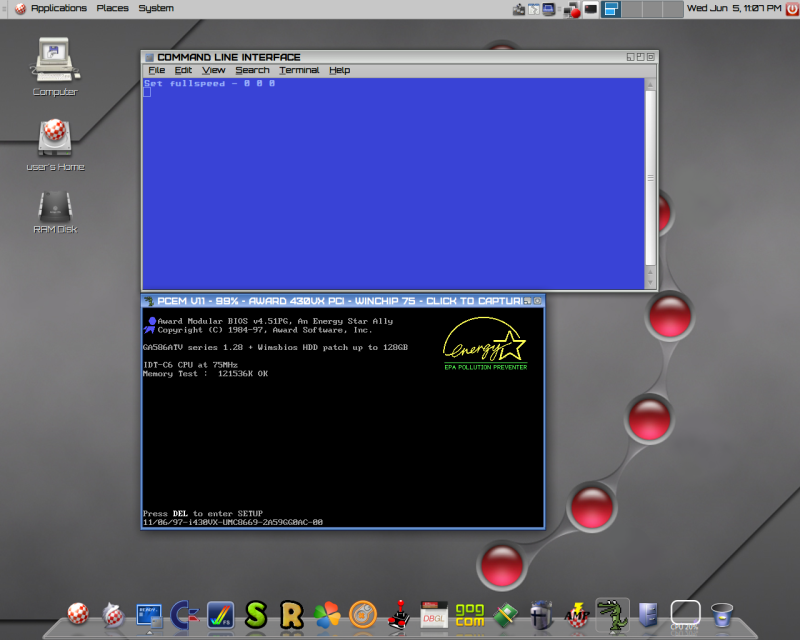Image resolution: width=800 pixels, height=640 pixels.
Task: Launch the colorful four-petal dock icon
Action: (327, 614)
